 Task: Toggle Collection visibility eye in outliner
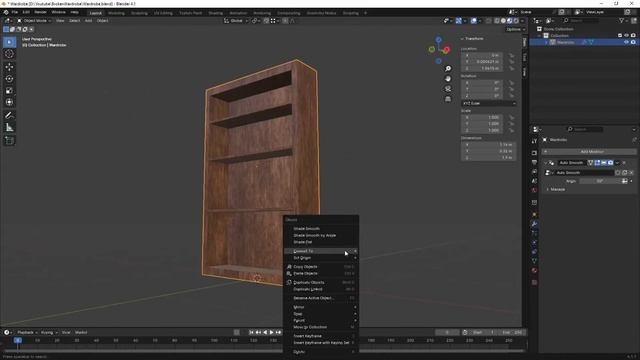[626, 36]
